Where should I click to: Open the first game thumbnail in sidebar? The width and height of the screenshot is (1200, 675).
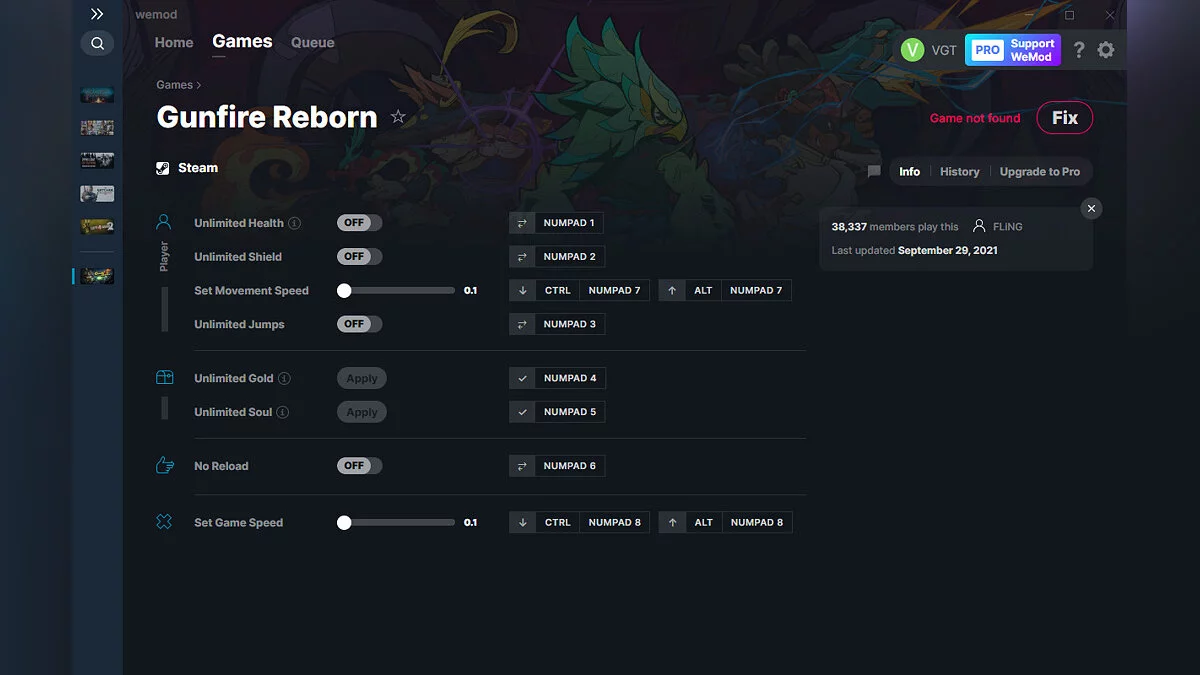pos(97,95)
